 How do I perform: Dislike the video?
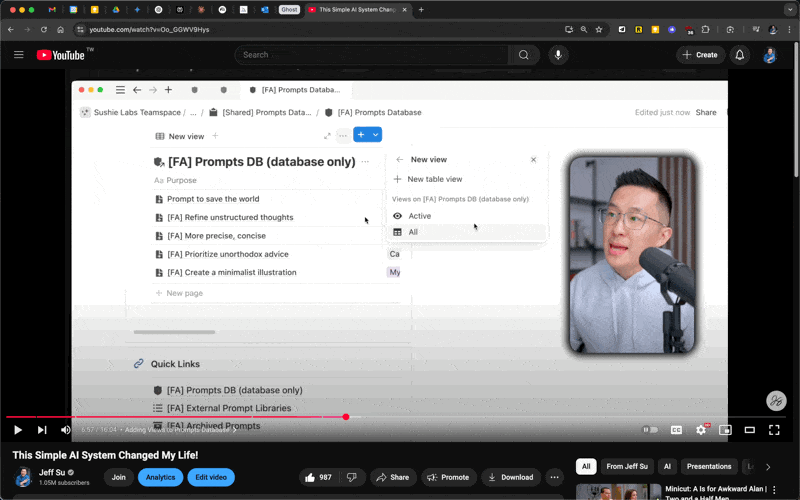pyautogui.click(x=351, y=477)
